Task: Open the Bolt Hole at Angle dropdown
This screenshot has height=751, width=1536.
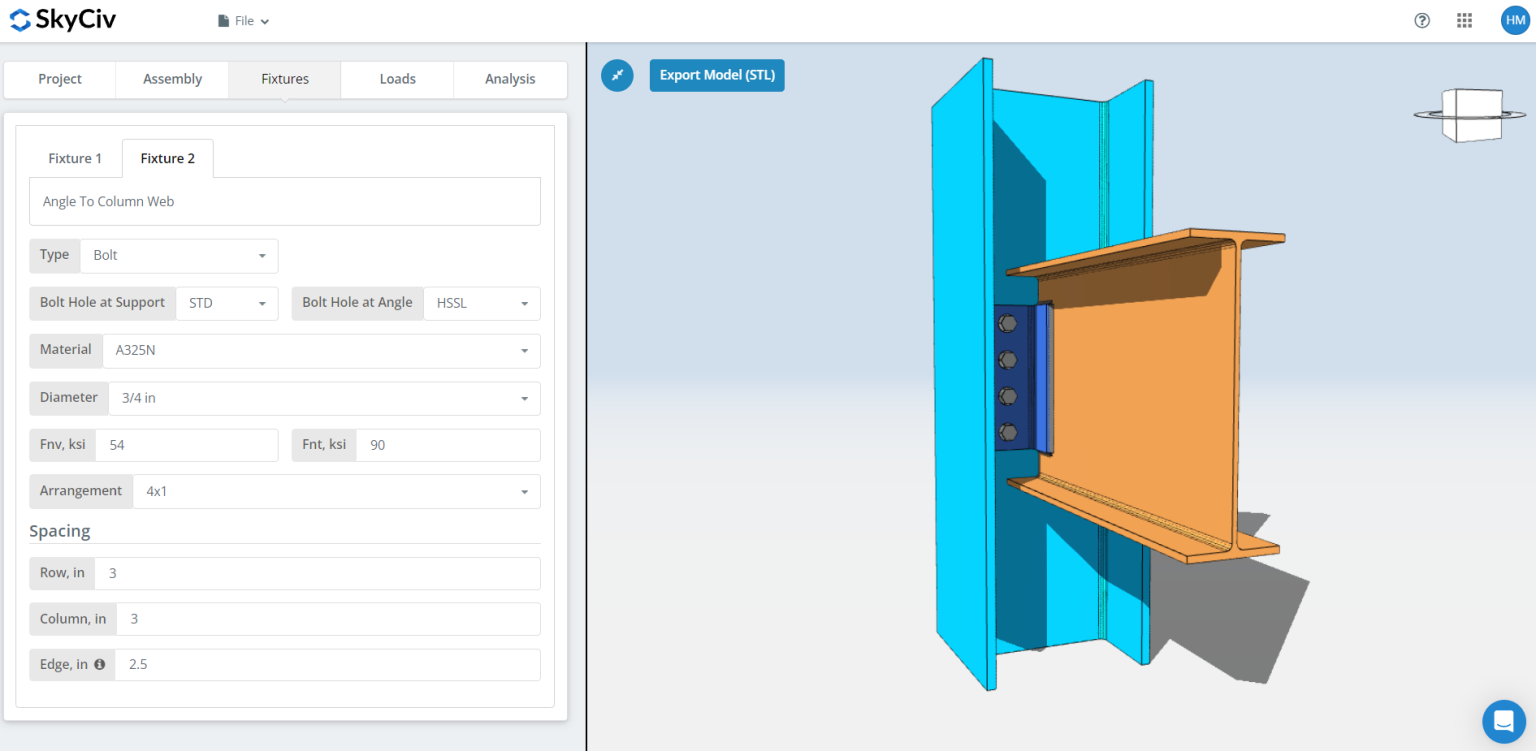Action: [481, 303]
